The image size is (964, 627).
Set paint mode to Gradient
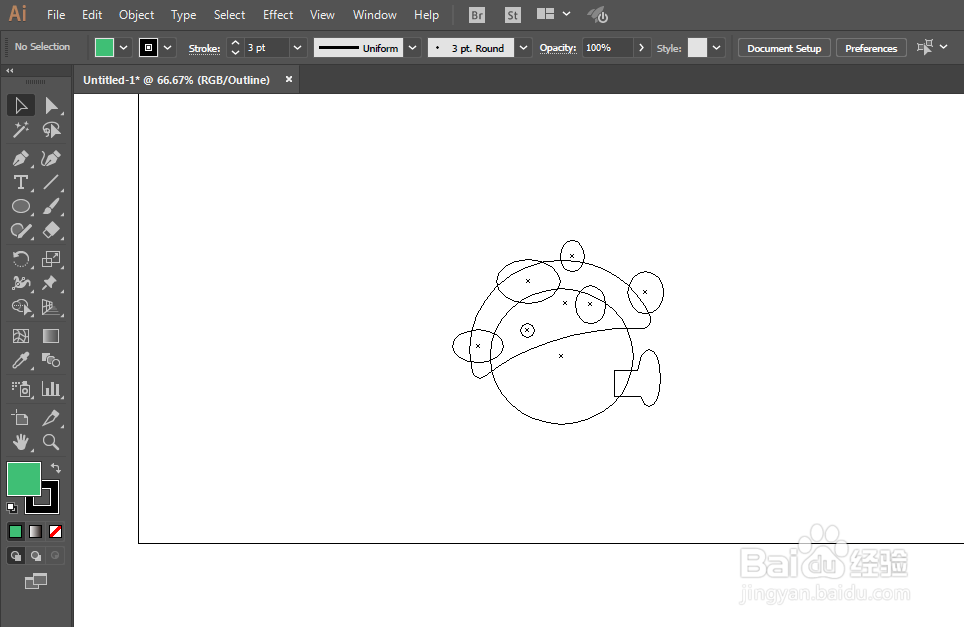36,531
